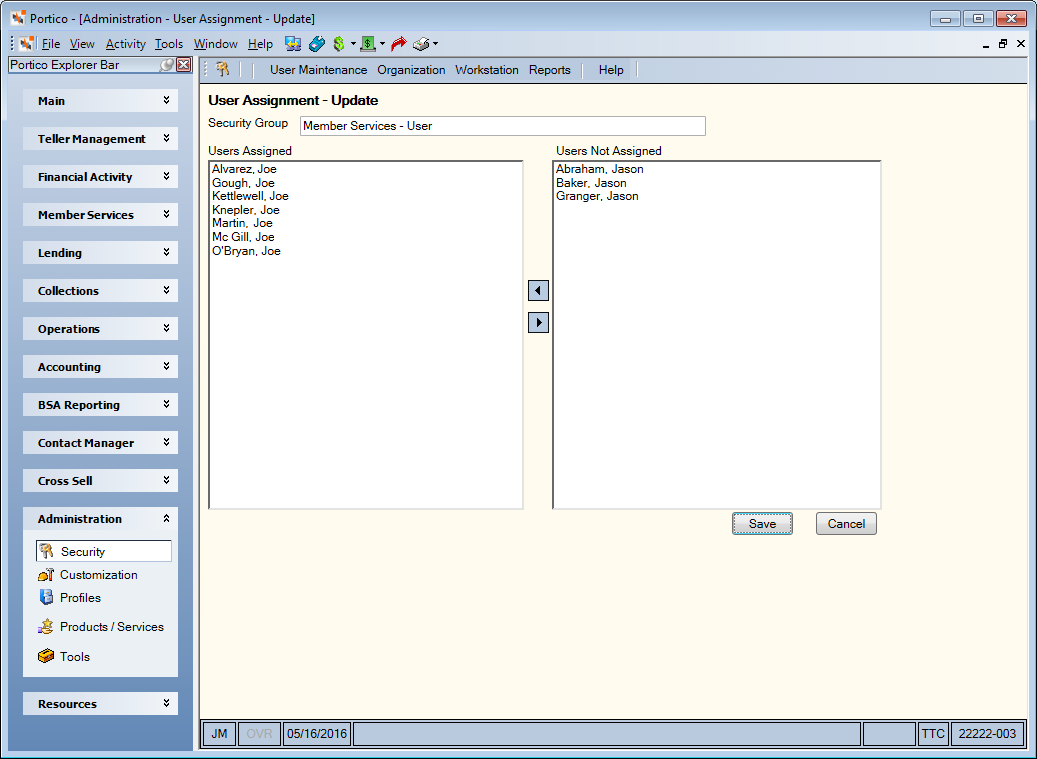Open the User Maintenance menu

318,69
